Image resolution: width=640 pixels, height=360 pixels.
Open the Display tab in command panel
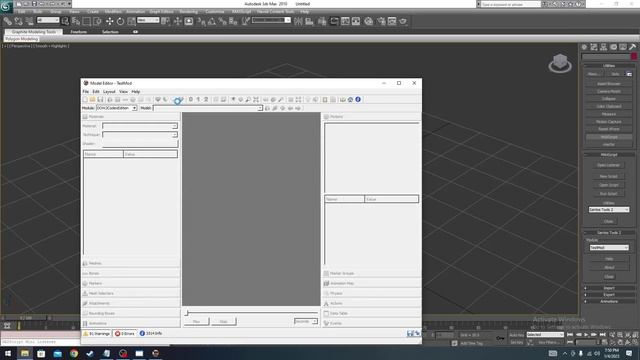tap(623, 47)
